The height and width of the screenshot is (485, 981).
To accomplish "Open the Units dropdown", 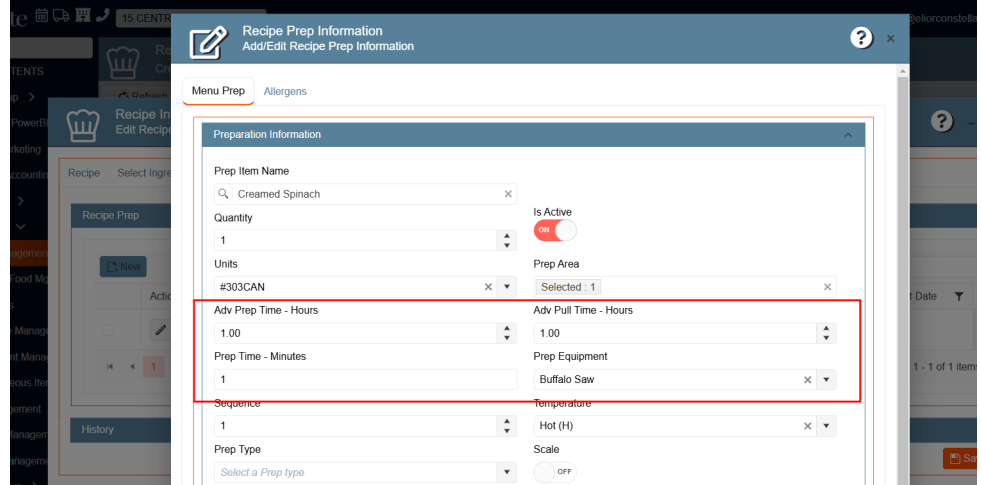I will point(507,287).
